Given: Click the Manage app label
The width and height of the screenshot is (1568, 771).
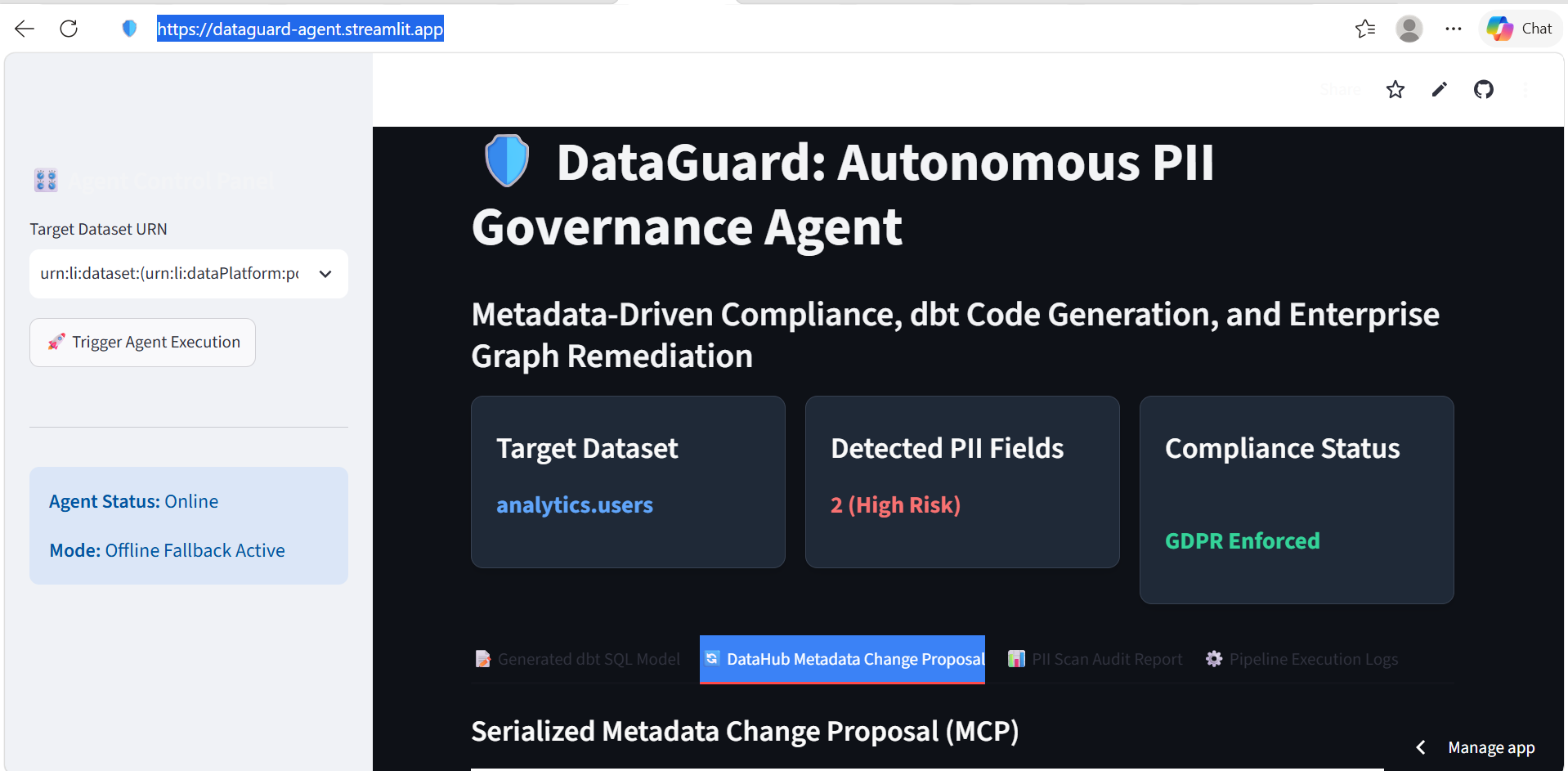Looking at the screenshot, I should [x=1491, y=747].
